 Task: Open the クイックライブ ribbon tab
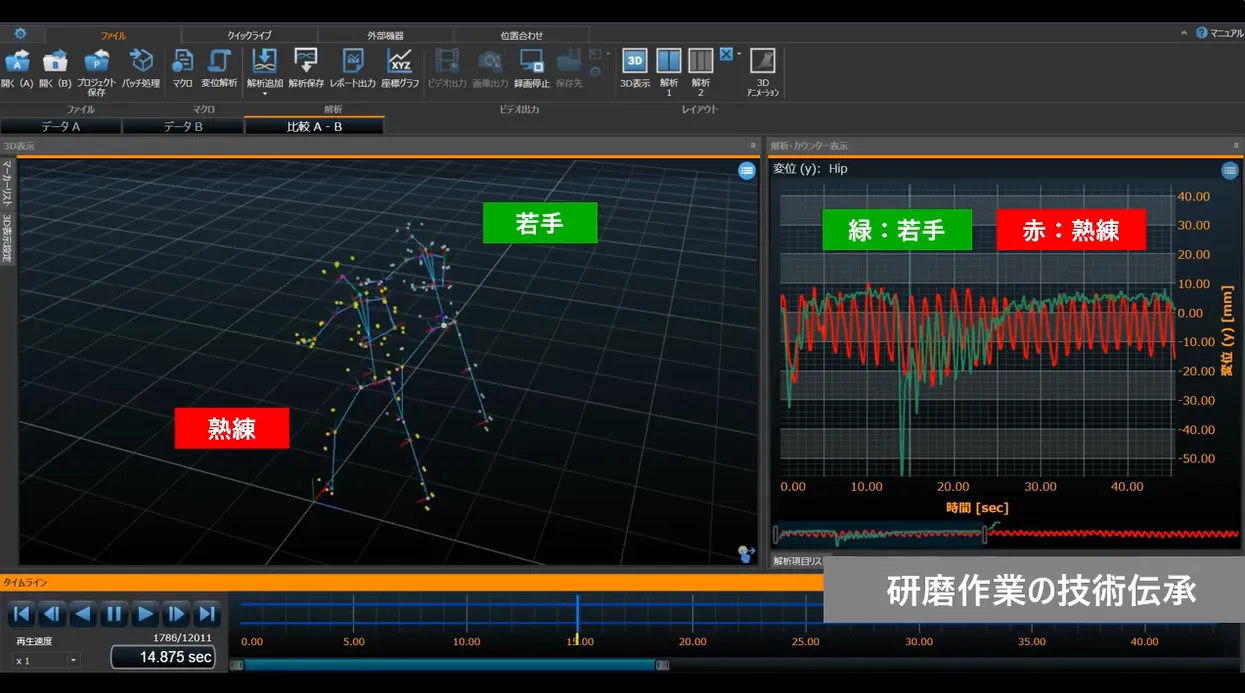click(x=249, y=35)
